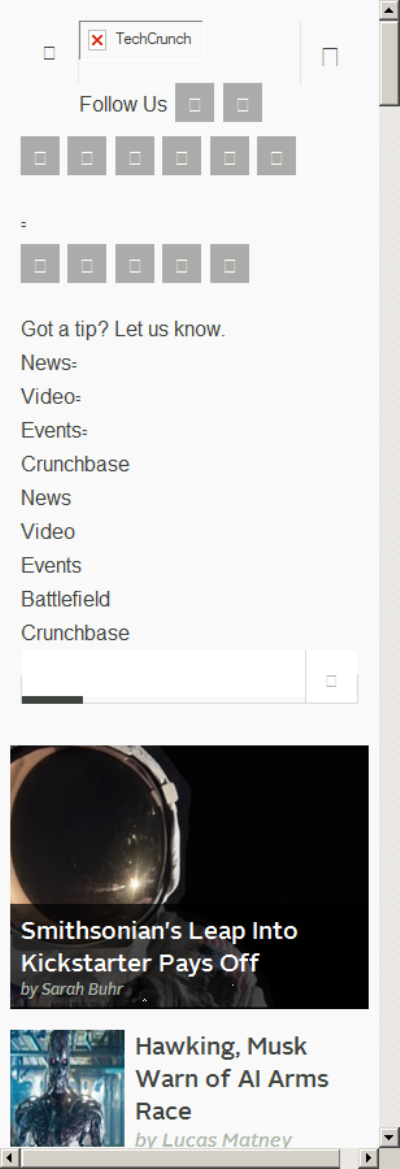Open the 'Hawking, Musk Warn of AI Arms Race' headline

232,1078
